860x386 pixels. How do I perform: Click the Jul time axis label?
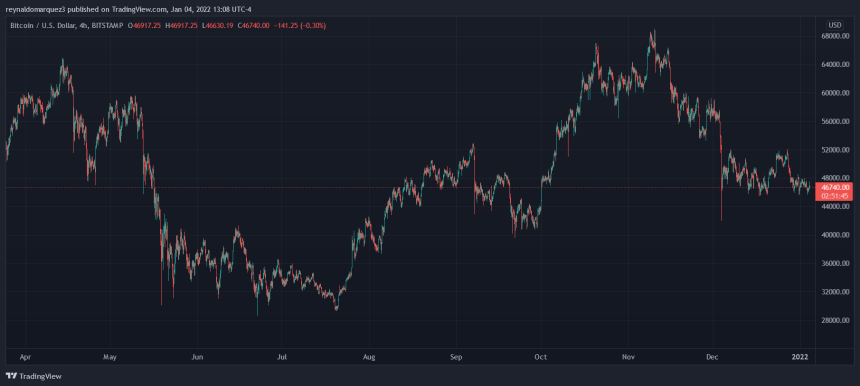(x=282, y=357)
